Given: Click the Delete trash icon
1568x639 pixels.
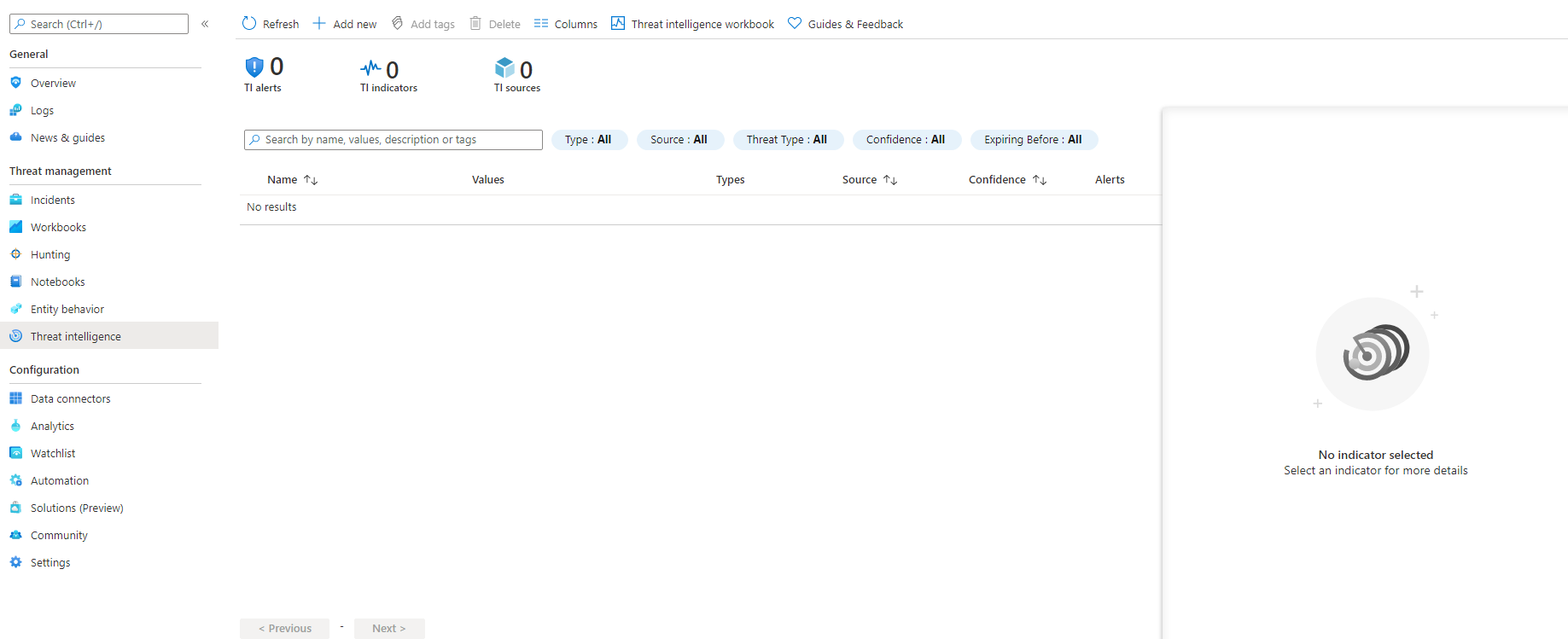Looking at the screenshot, I should pos(475,23).
